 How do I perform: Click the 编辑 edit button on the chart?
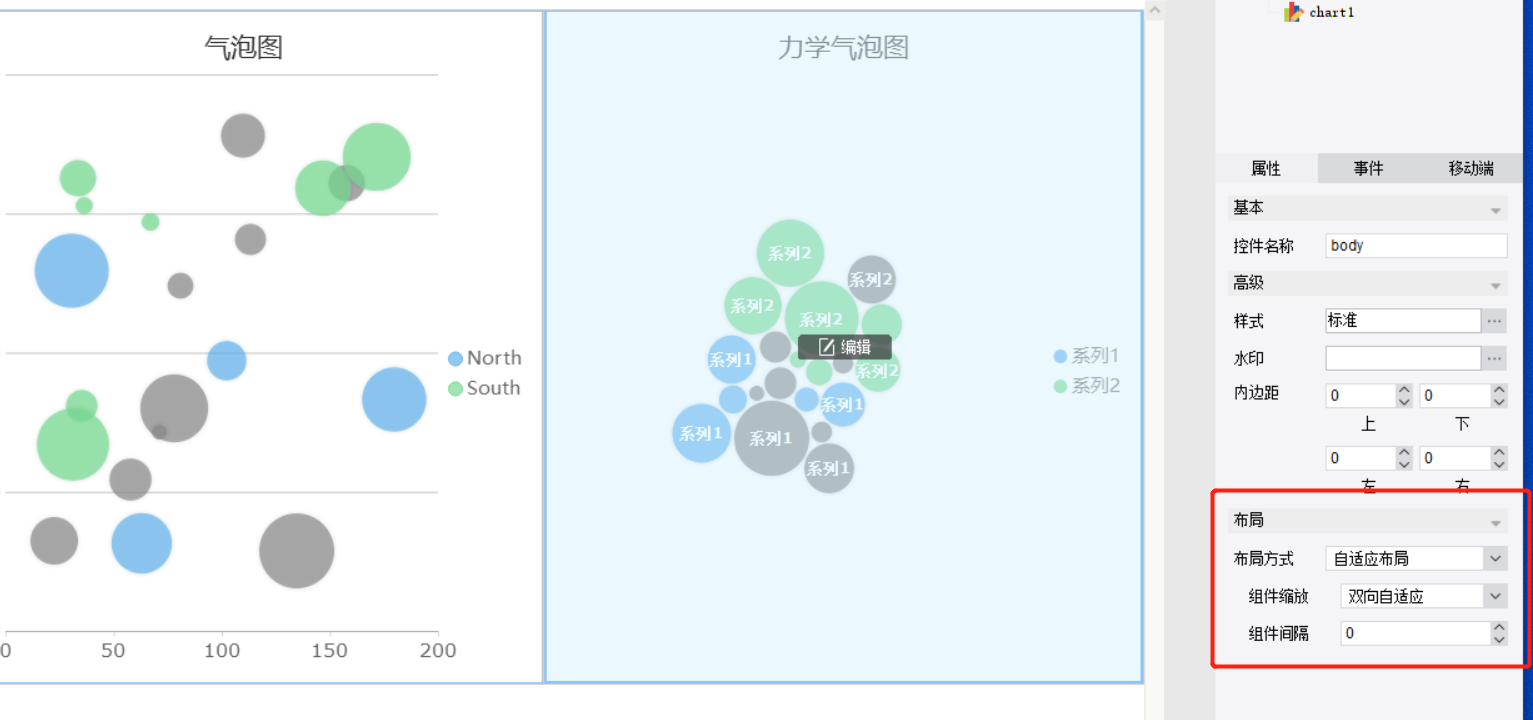point(845,347)
